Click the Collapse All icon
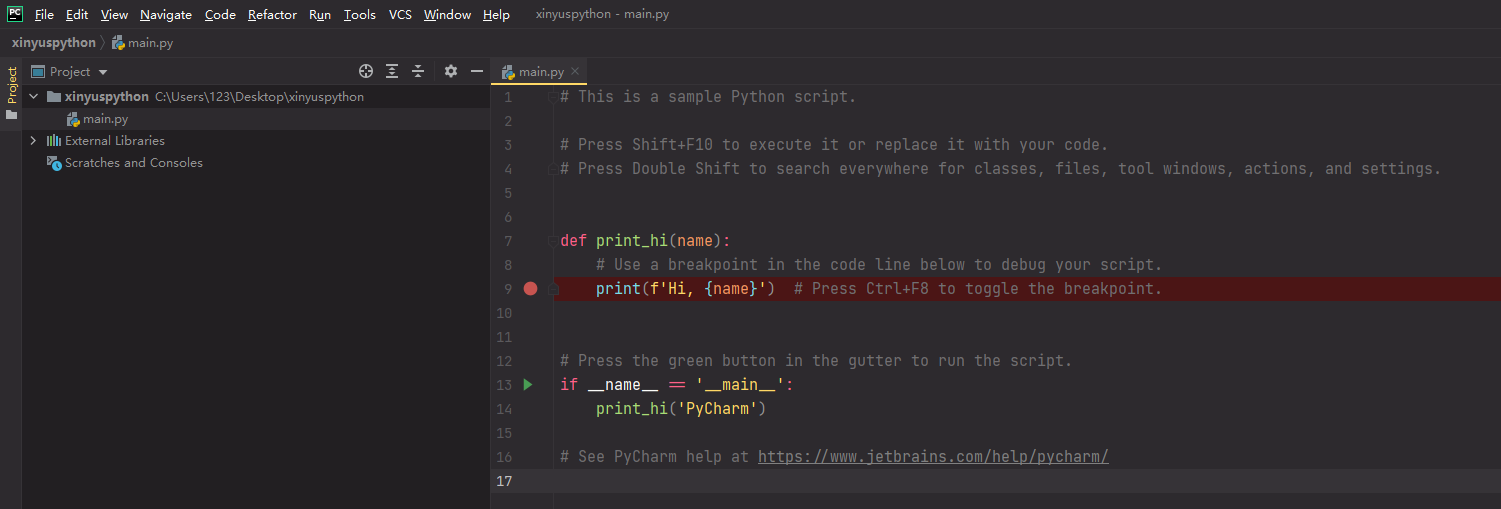 point(418,71)
